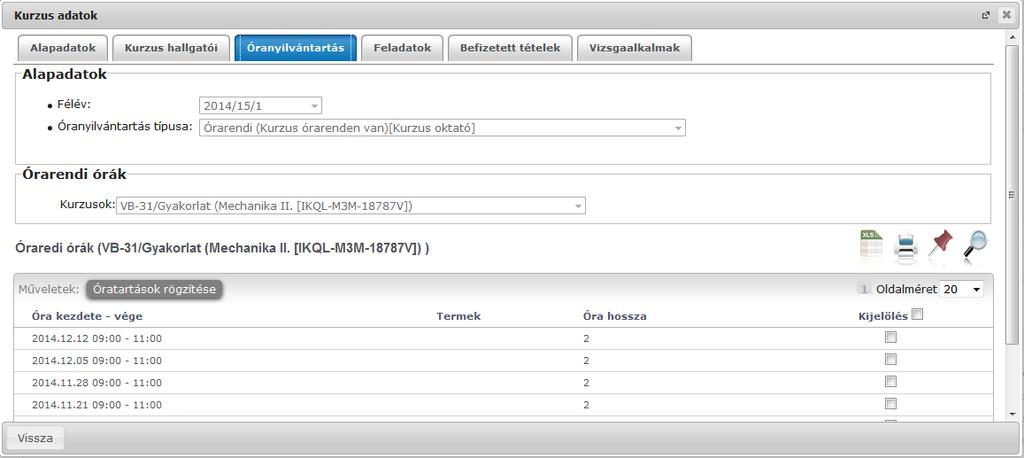Toggle the Kijelölés select-all checkbox in header
The height and width of the screenshot is (458, 1024).
click(918, 315)
